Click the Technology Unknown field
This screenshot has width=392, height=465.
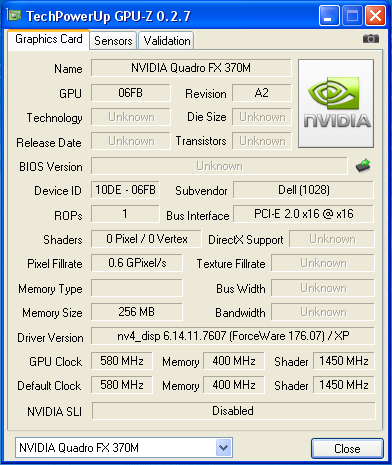coord(131,117)
